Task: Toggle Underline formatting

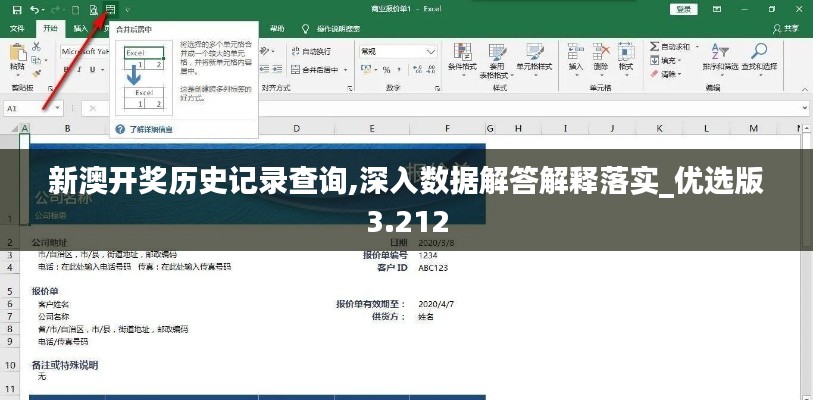Action: click(92, 70)
